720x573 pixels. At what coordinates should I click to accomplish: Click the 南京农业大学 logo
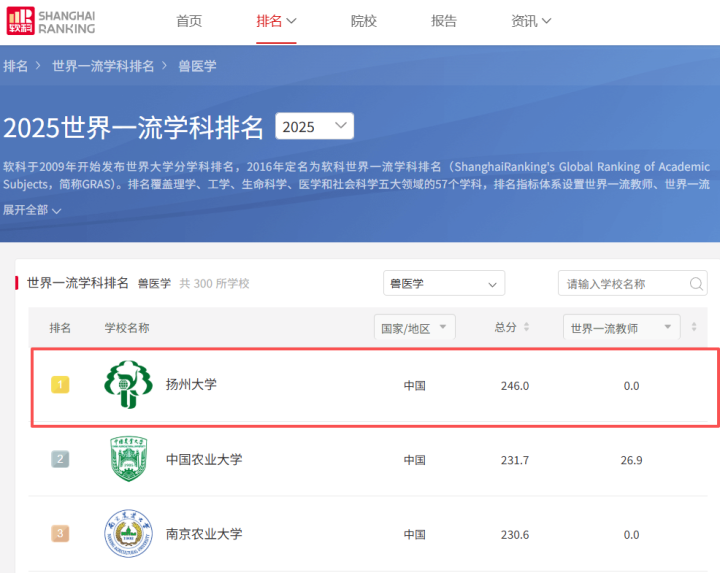[128, 534]
